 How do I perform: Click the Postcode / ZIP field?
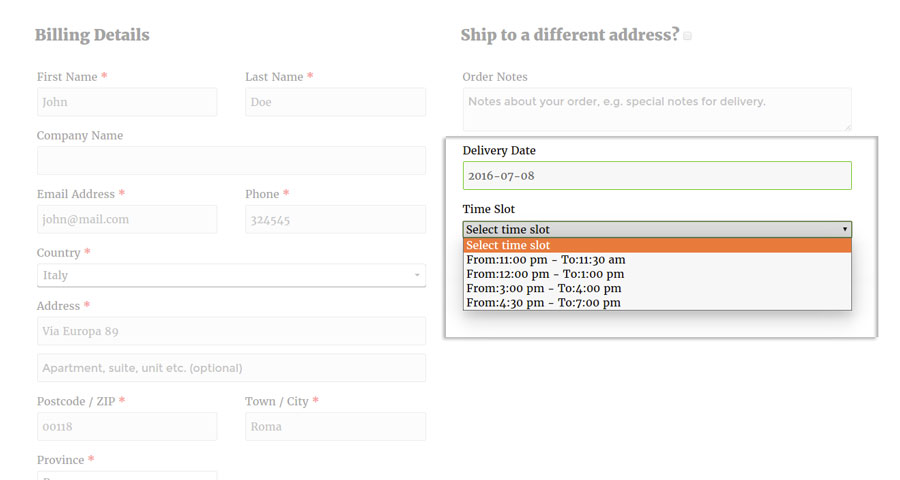click(x=127, y=427)
